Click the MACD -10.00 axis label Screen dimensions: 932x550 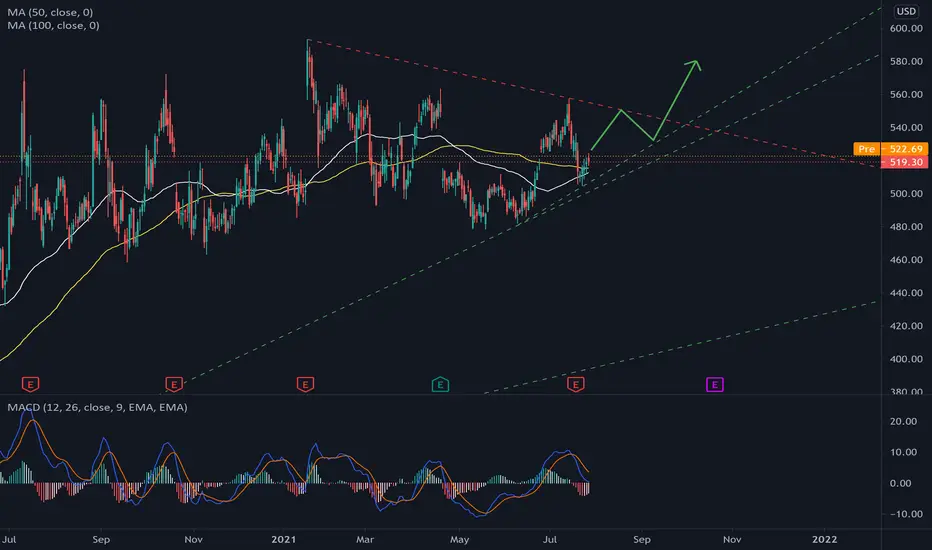point(906,514)
